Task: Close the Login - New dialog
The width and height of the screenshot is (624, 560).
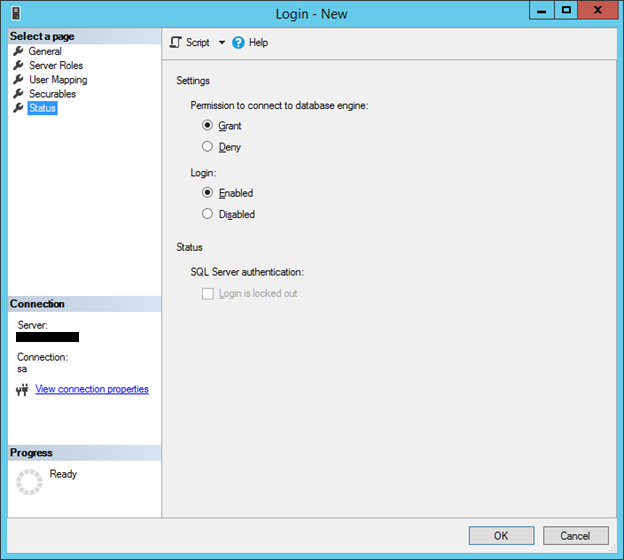Action: click(598, 10)
